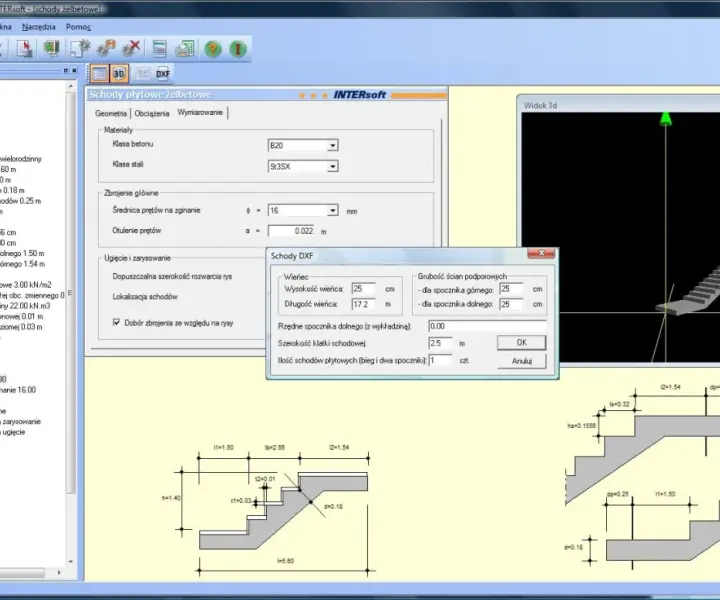This screenshot has height=600, width=720.
Task: Click 'nanie 16.00' row in left panel
Action: [18, 390]
